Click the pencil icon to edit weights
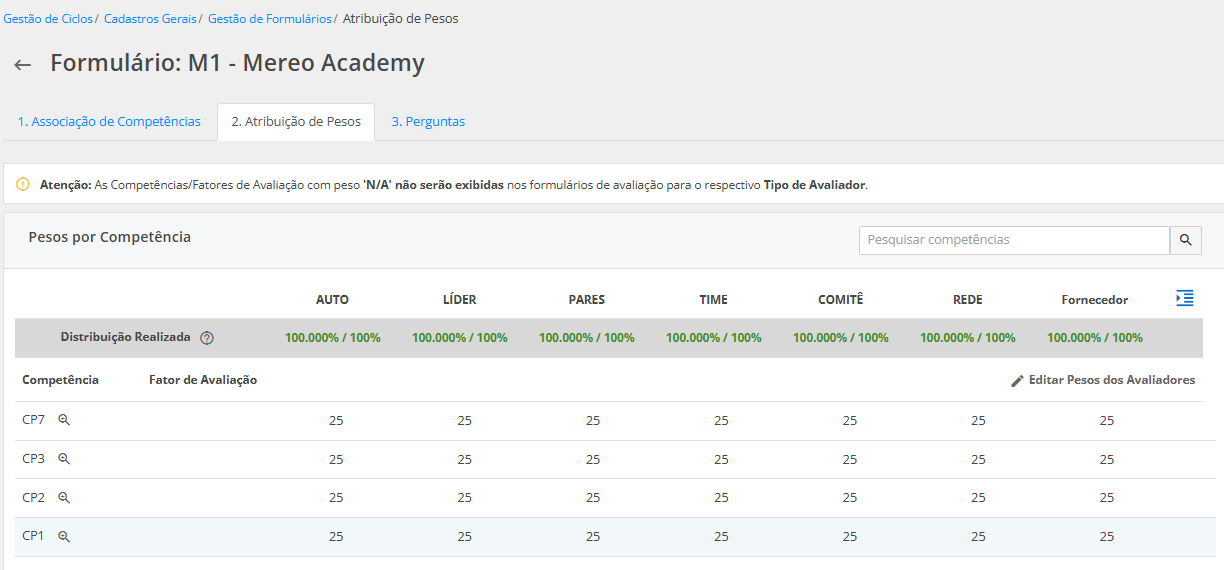The width and height of the screenshot is (1224, 570). coord(1017,381)
